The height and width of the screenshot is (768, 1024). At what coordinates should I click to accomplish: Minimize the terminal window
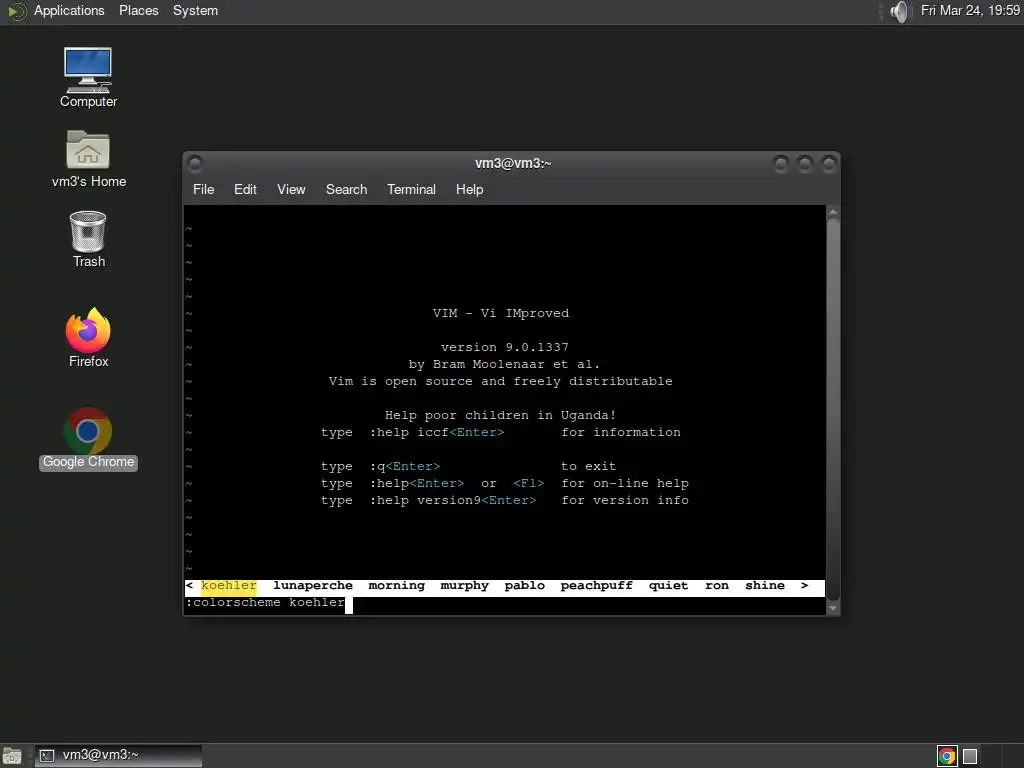click(780, 164)
